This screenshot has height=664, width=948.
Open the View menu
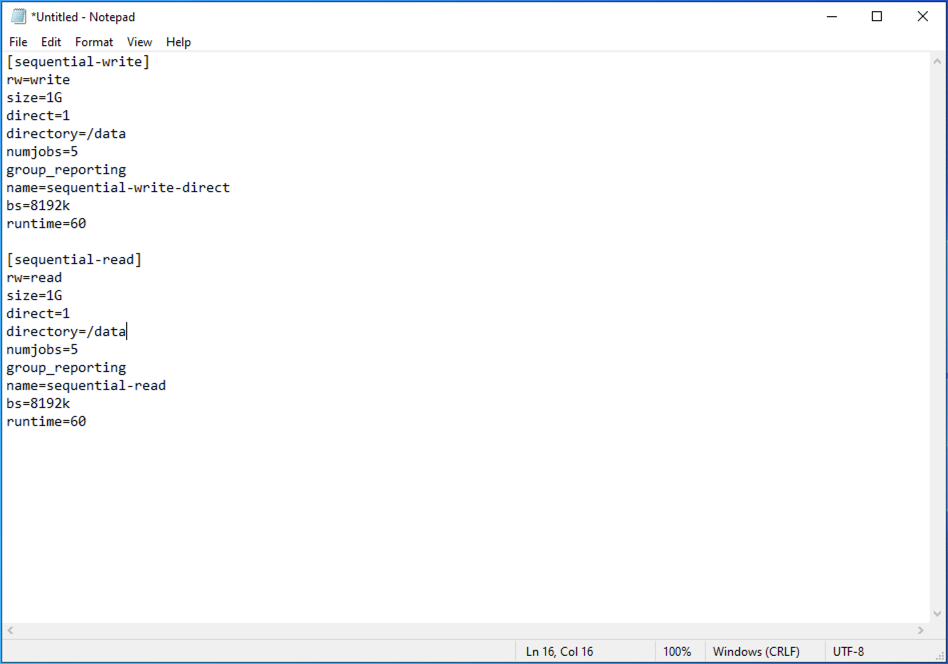point(139,42)
